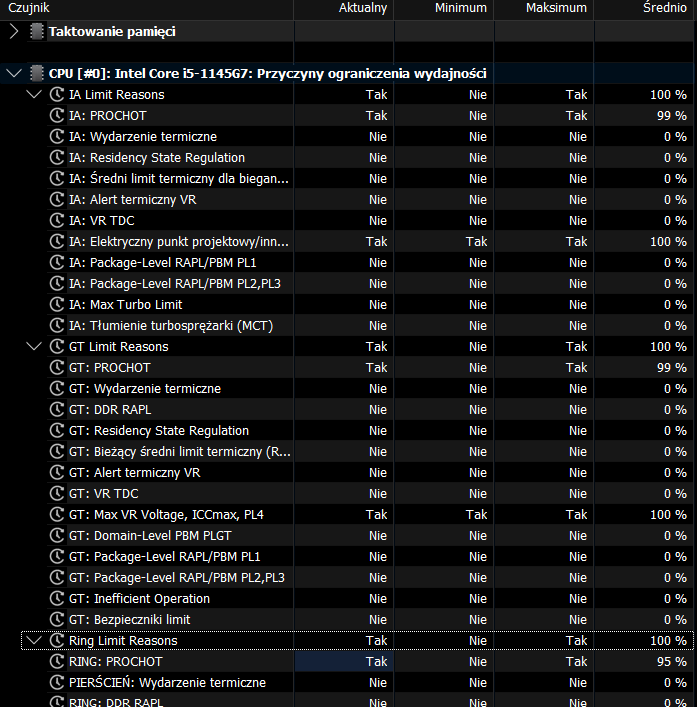697x707 pixels.
Task: Click the 95 % average of RING: PROCHOT
Action: (672, 661)
